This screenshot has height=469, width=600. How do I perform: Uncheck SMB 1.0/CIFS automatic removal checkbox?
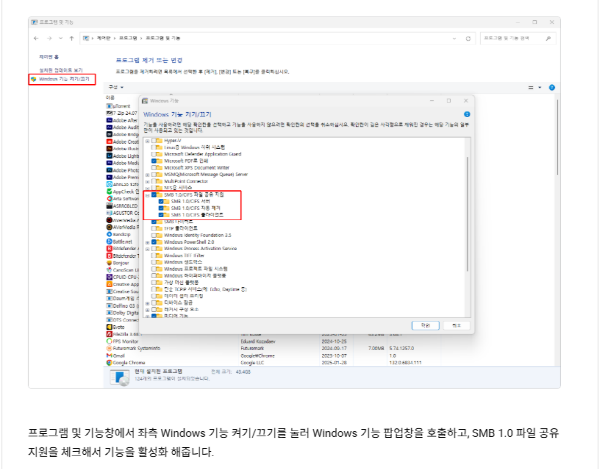click(161, 208)
